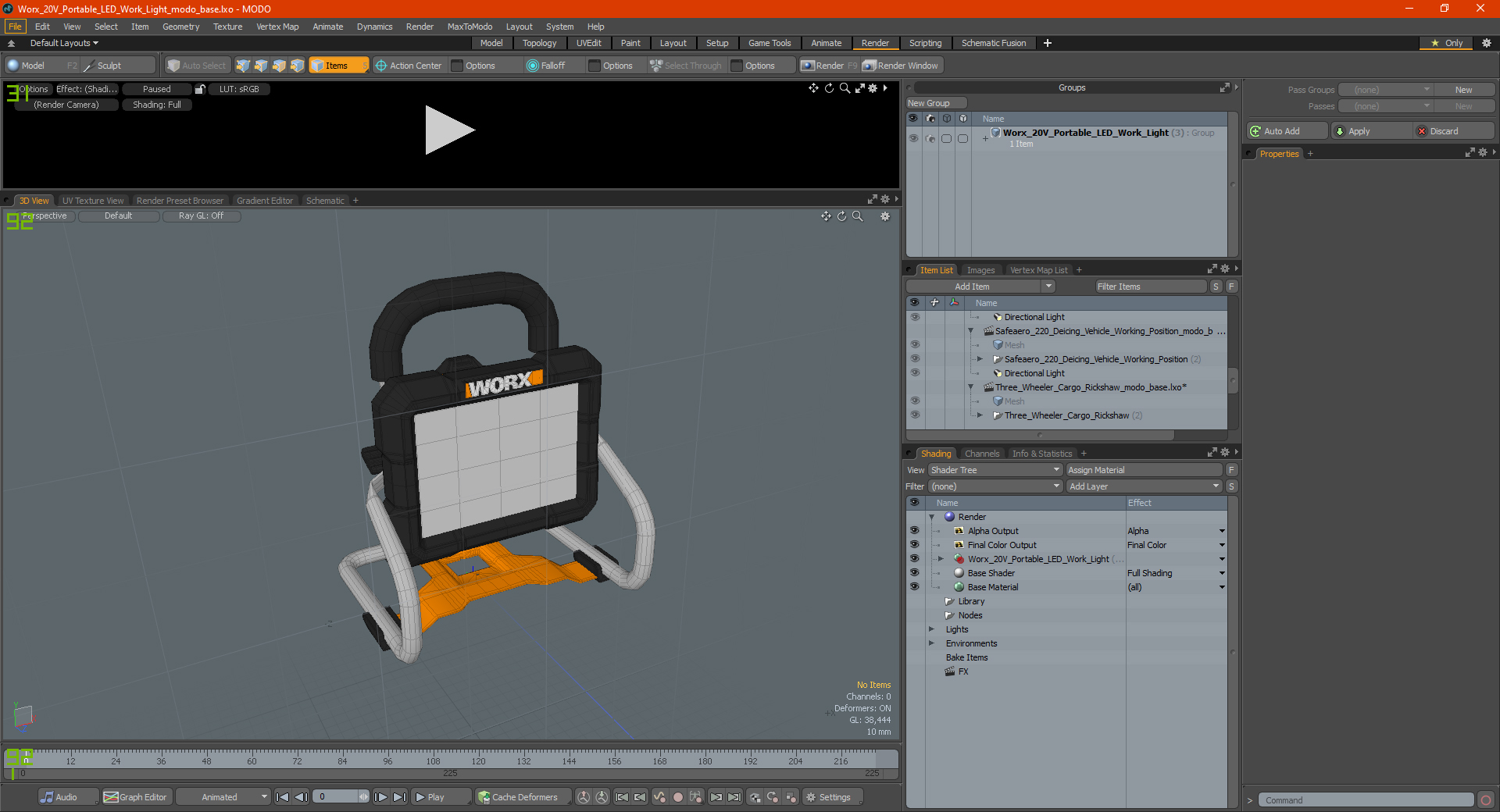Click pan move icon in 3D viewport
1500x812 pixels.
point(826,216)
